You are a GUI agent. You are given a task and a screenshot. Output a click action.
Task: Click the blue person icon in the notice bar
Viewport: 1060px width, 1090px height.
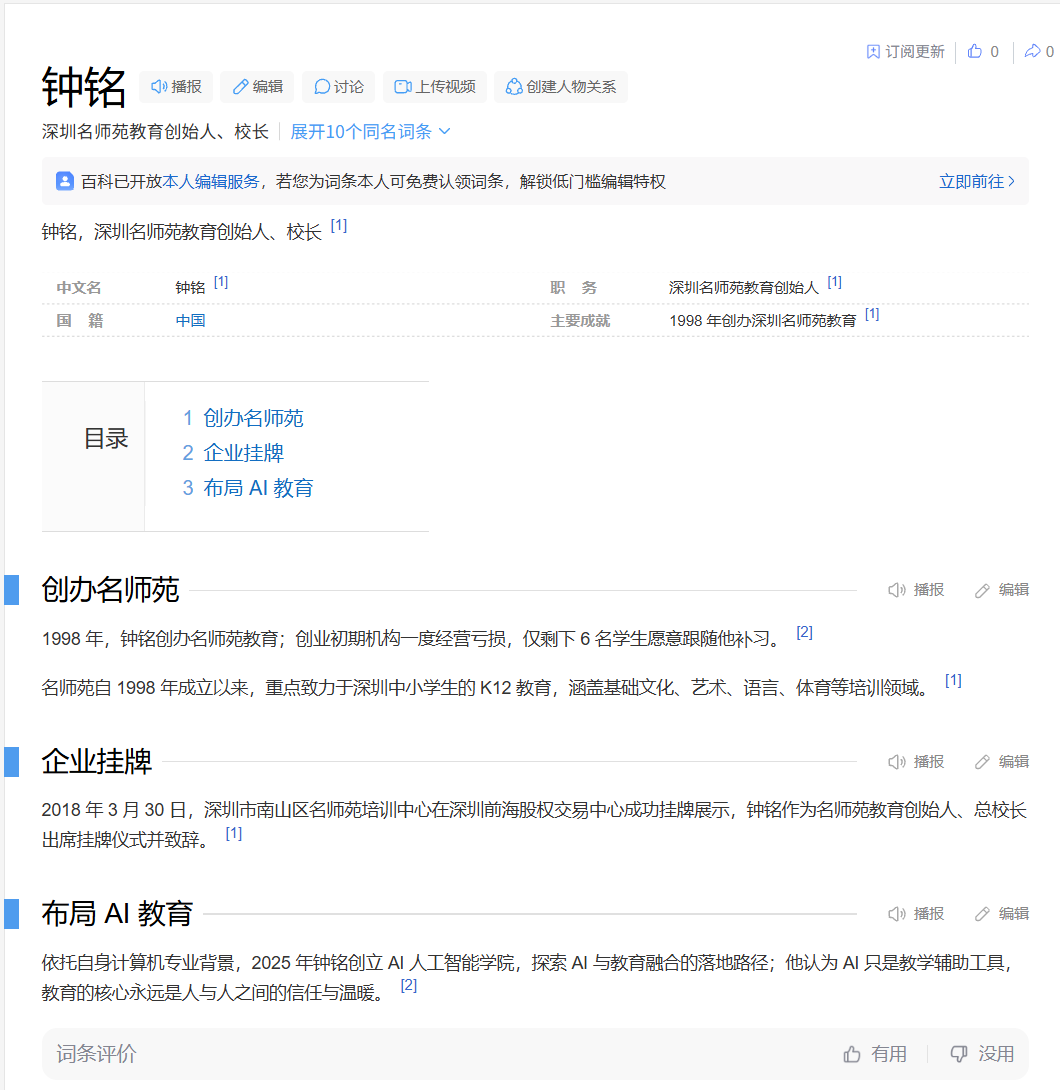[65, 181]
